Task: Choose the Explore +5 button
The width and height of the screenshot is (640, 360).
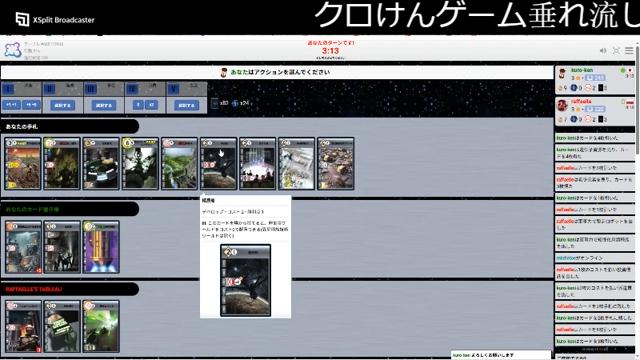Action: tap(31, 105)
